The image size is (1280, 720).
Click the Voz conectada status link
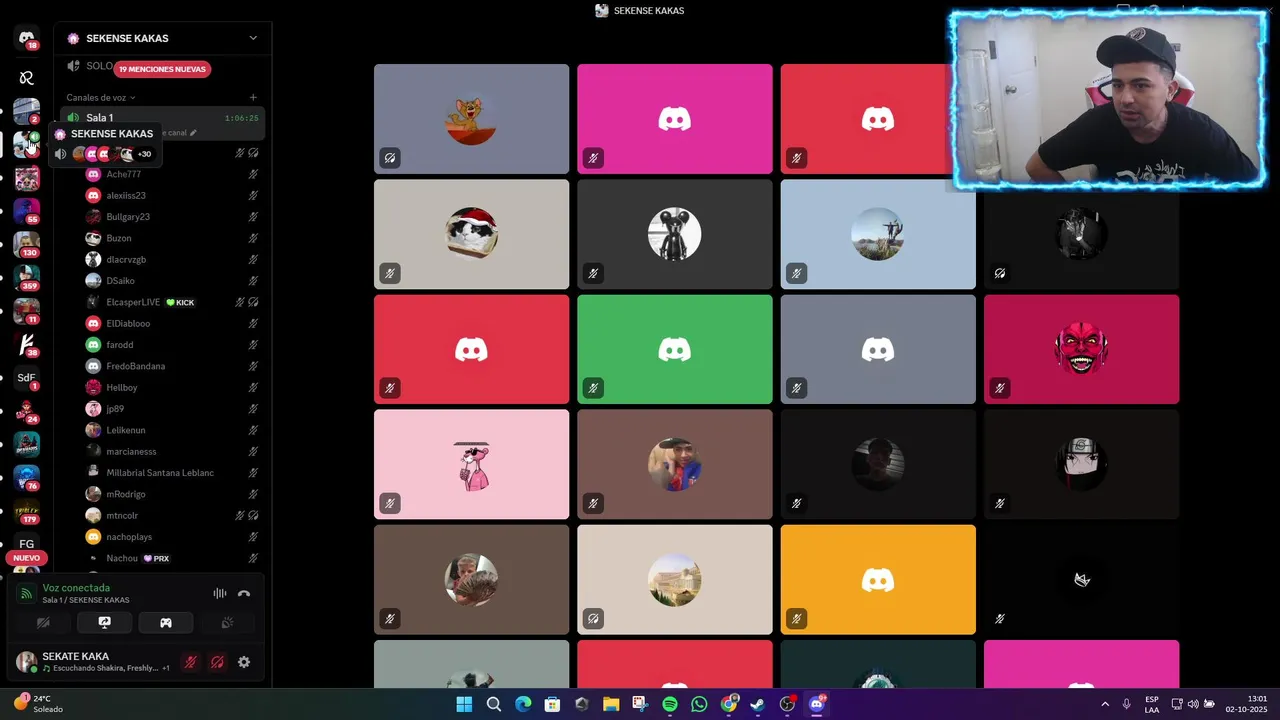(x=76, y=588)
